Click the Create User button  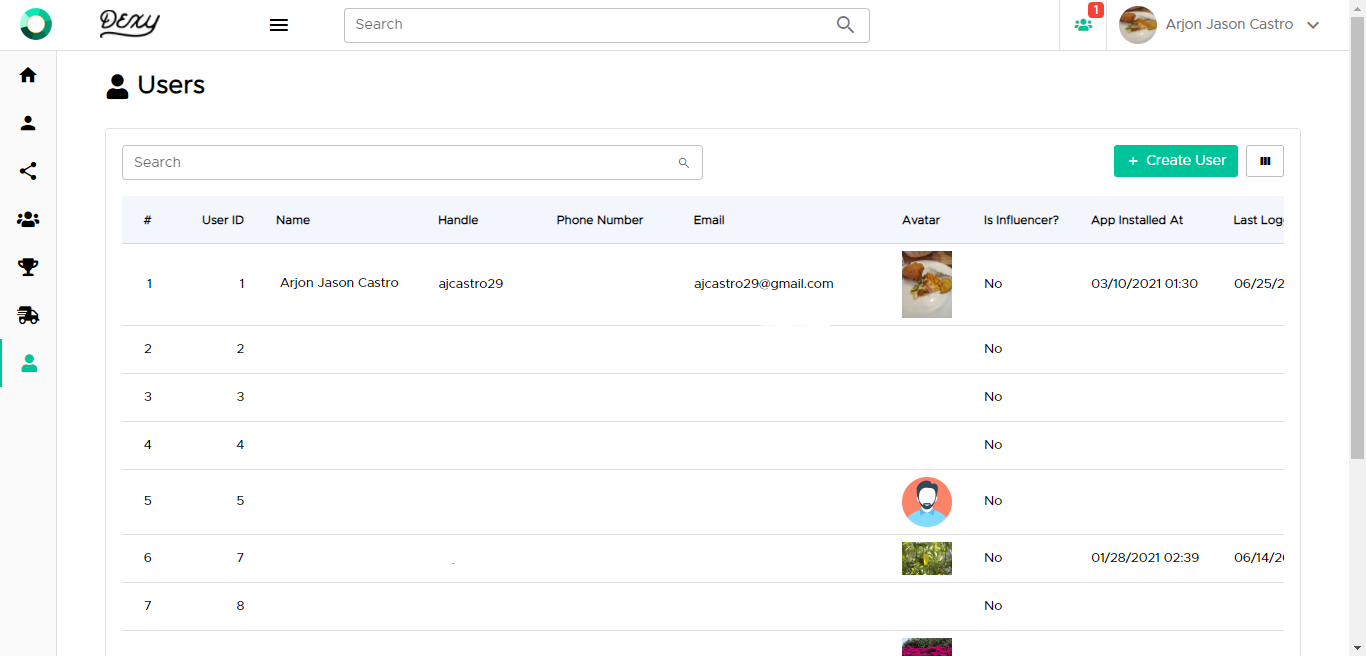(1176, 161)
